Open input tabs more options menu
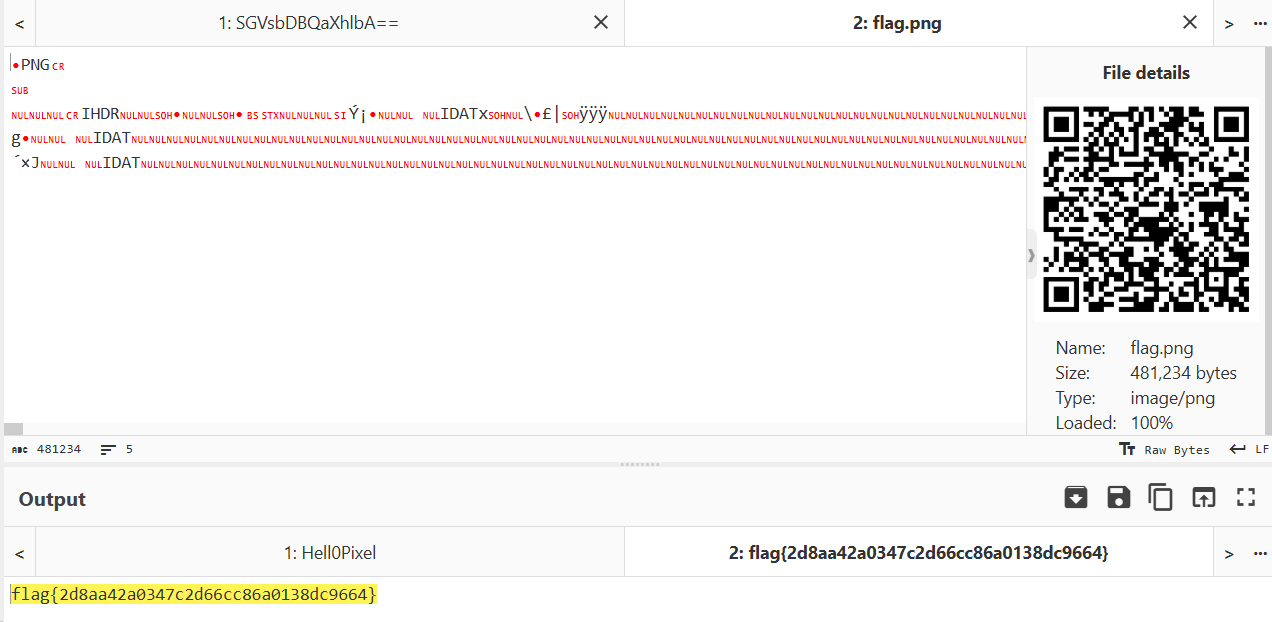This screenshot has width=1272, height=622. click(1258, 23)
